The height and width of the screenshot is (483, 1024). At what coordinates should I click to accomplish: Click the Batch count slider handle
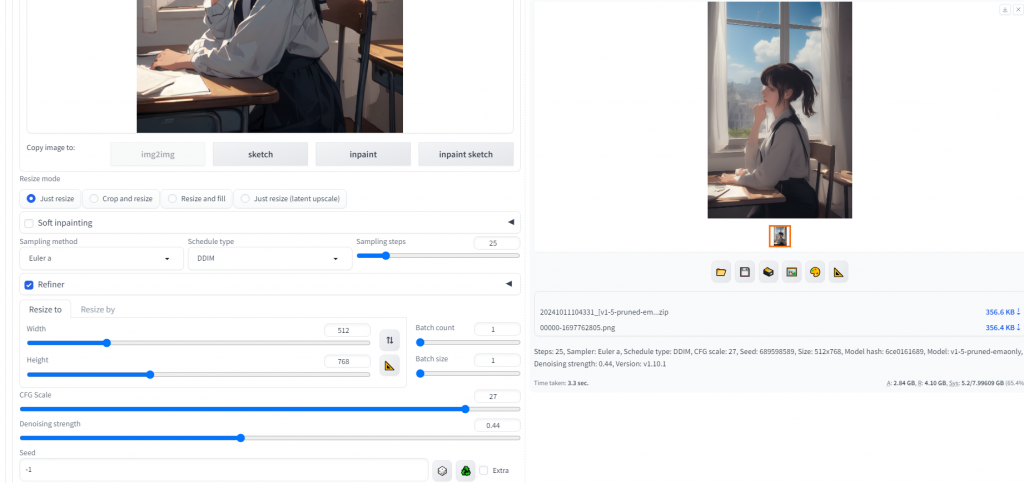tap(420, 342)
